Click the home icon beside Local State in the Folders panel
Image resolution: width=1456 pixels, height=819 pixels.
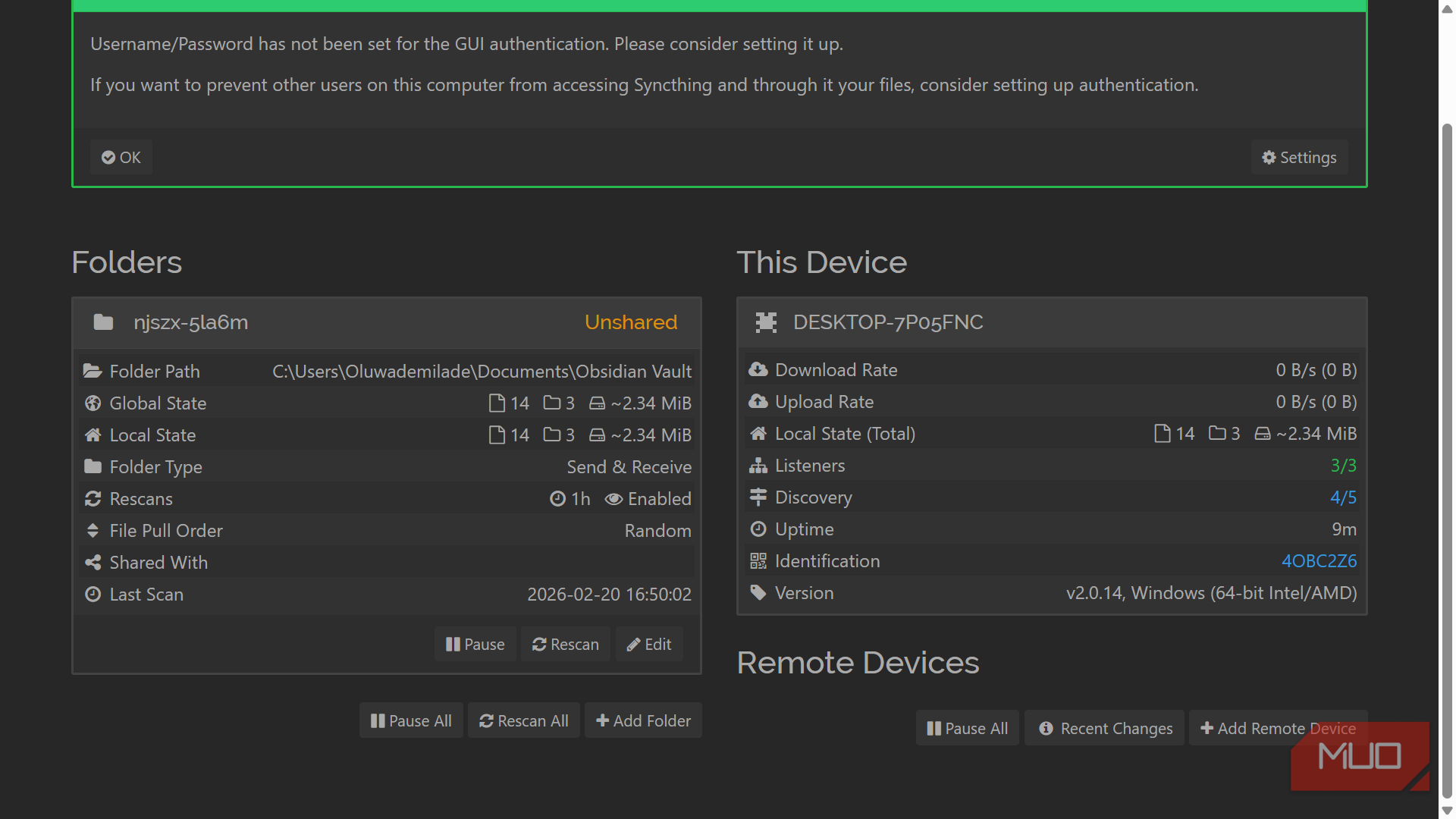(x=93, y=435)
